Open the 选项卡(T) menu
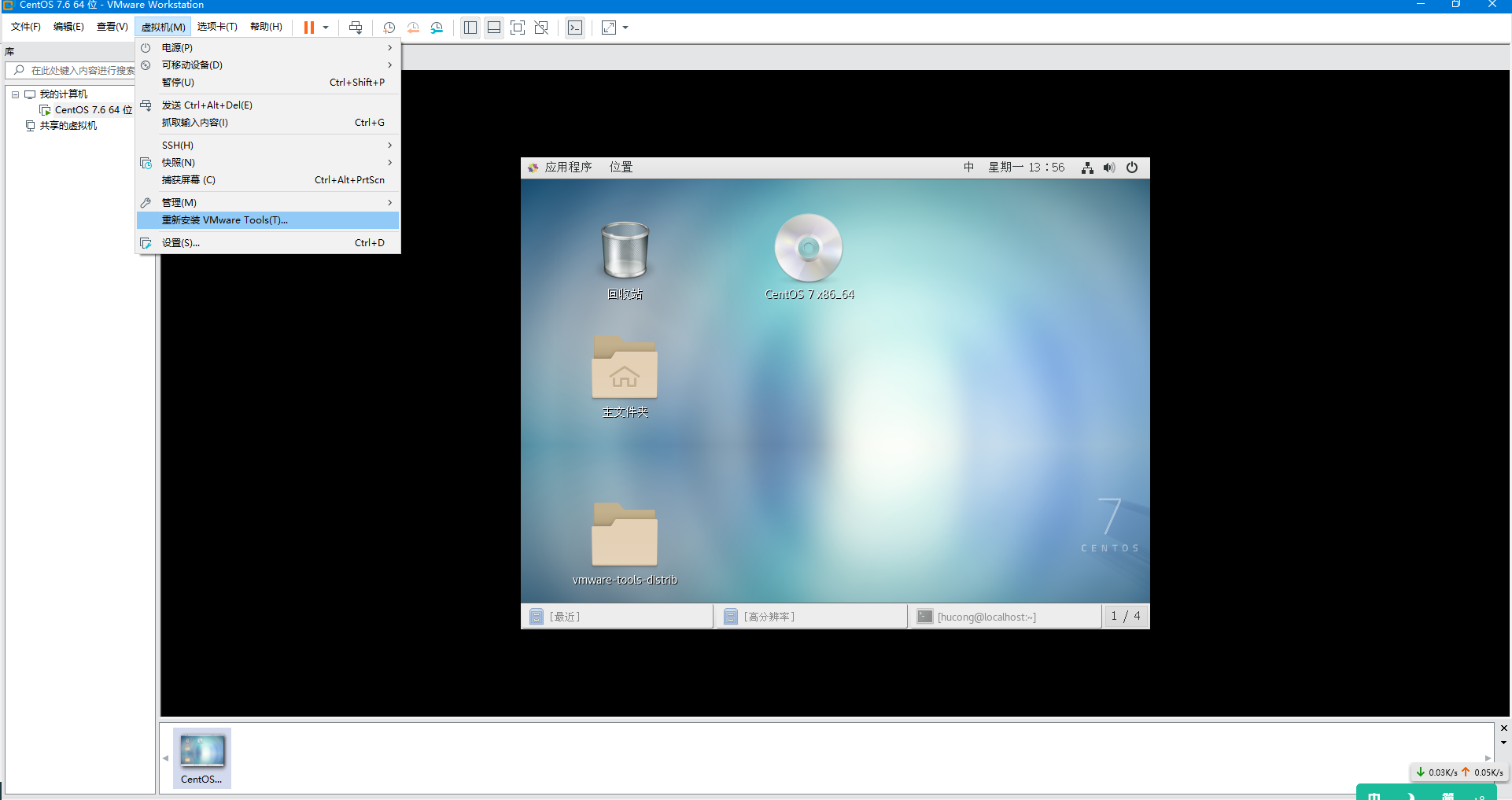The image size is (1512, 800). (217, 27)
